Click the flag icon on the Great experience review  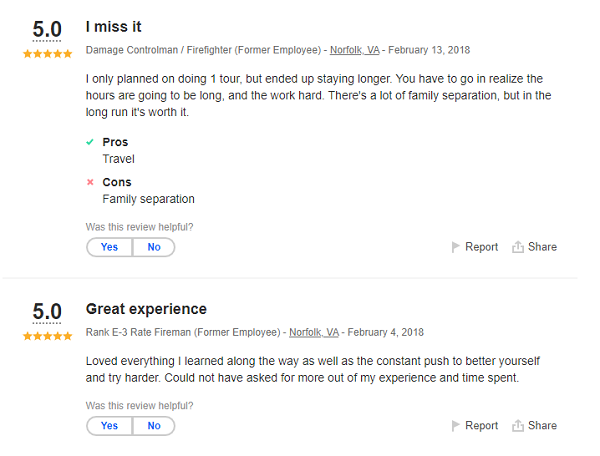456,425
